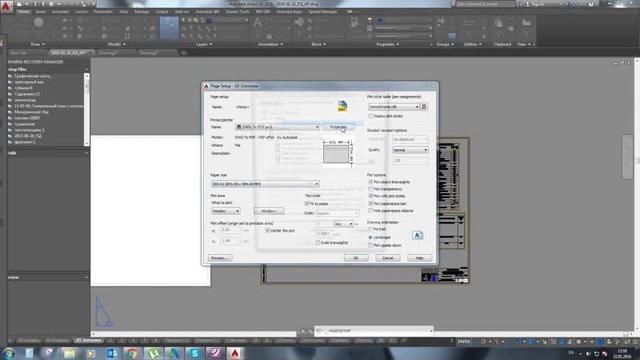Open Skype from the taskbar
This screenshot has width=640, height=360.
click(x=195, y=353)
